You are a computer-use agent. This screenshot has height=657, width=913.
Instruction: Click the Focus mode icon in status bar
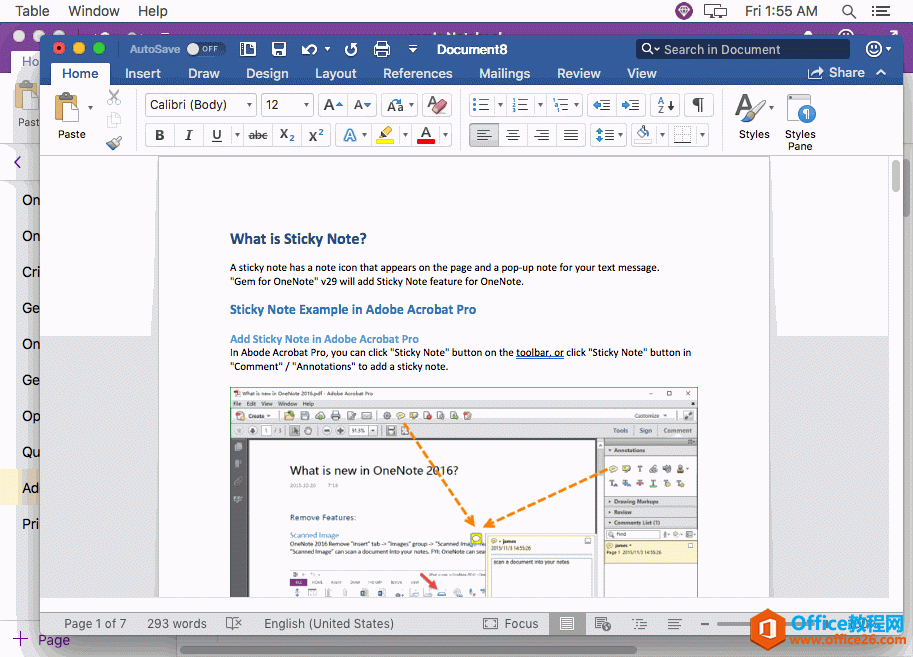(490, 624)
